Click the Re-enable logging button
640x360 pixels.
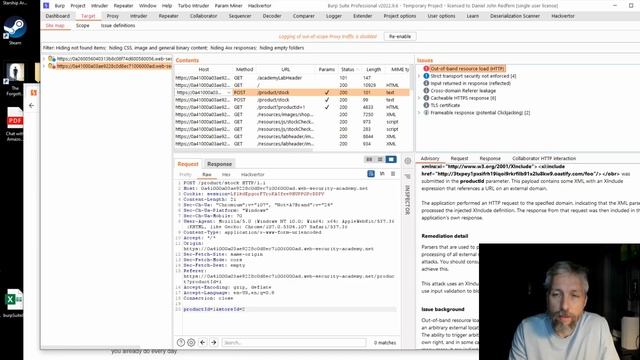click(400, 36)
